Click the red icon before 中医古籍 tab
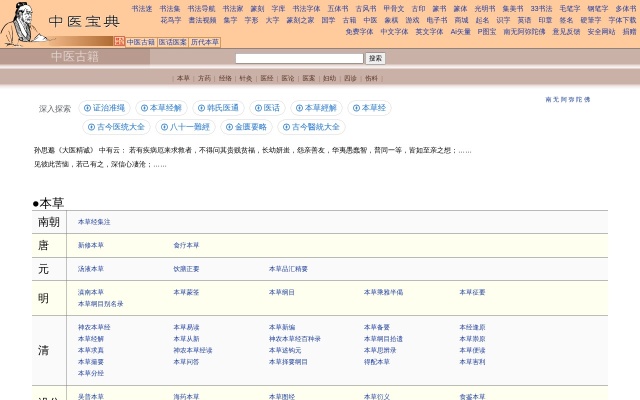This screenshot has width=640, height=400. pyautogui.click(x=119, y=42)
